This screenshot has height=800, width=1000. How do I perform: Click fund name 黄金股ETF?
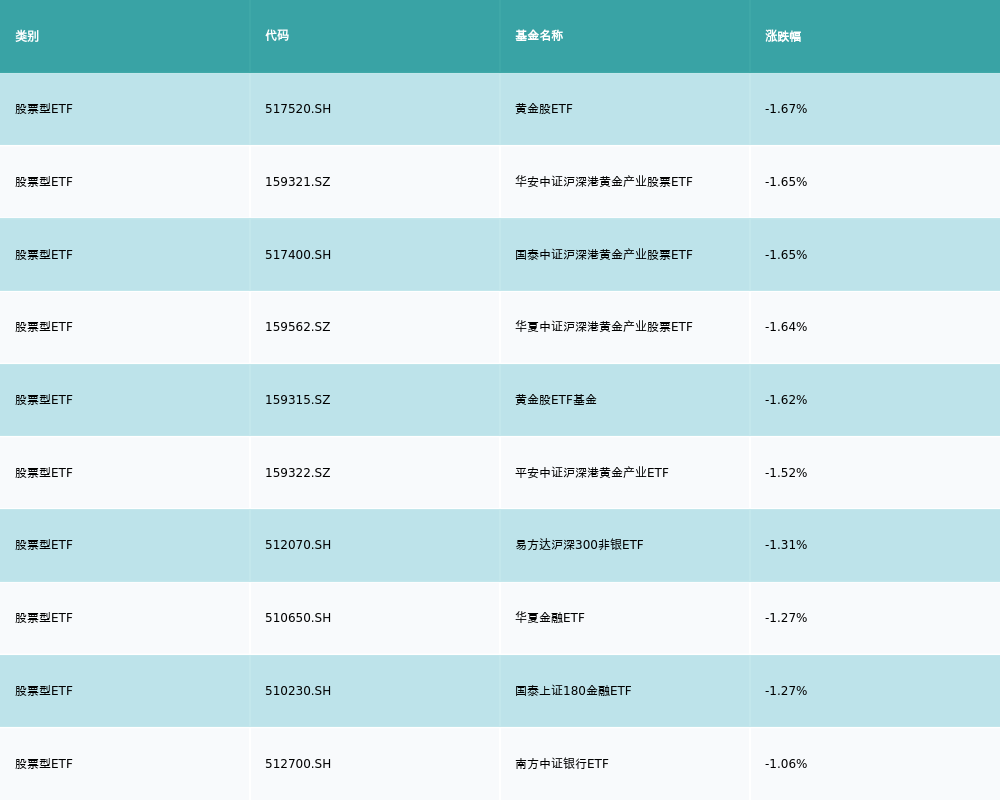coord(544,109)
